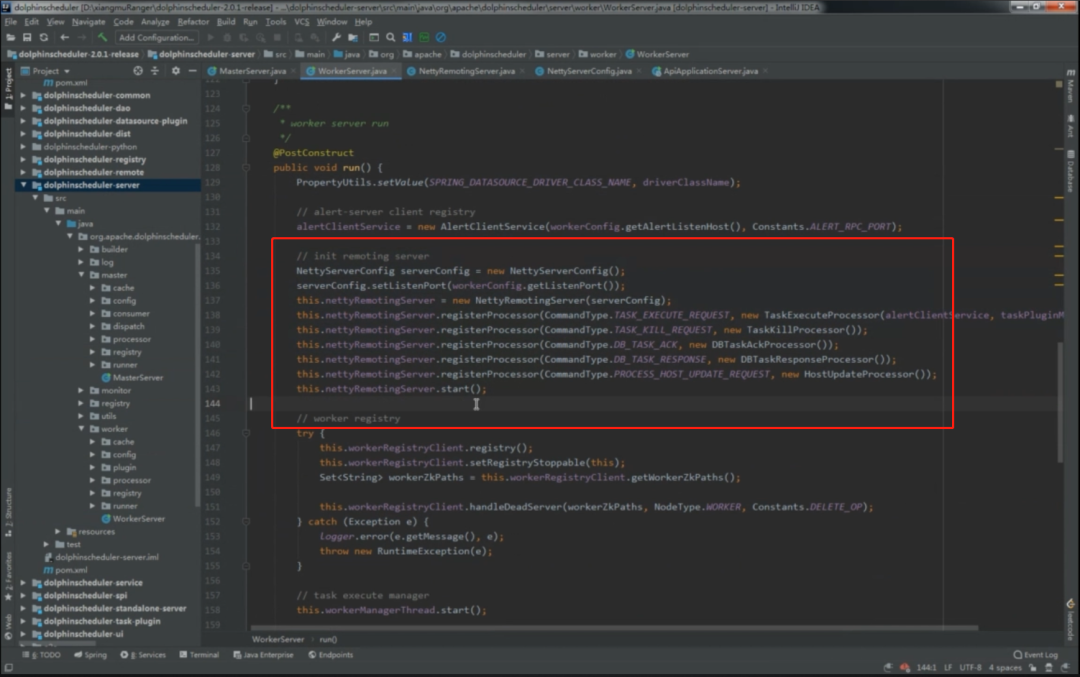Click the blue circular slash toolbar icon
This screenshot has width=1080, height=677.
coord(441,37)
